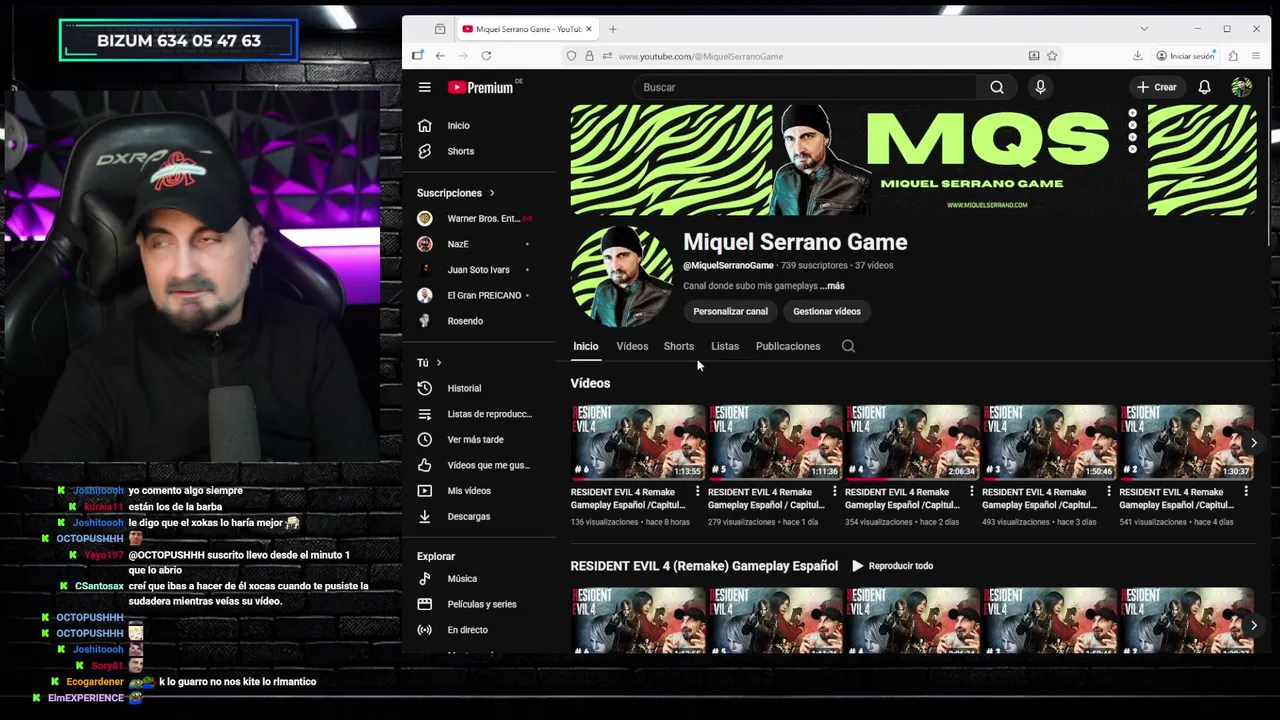Click next arrow on Gameplay Español playlist row
Viewport: 1280px width, 720px height.
pyautogui.click(x=1253, y=625)
